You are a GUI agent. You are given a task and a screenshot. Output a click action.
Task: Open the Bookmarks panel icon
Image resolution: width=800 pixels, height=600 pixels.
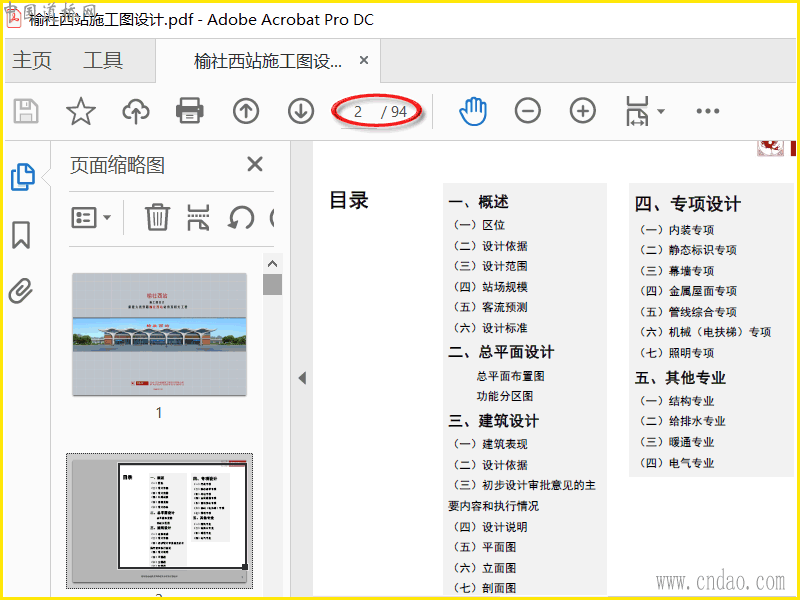(x=21, y=235)
